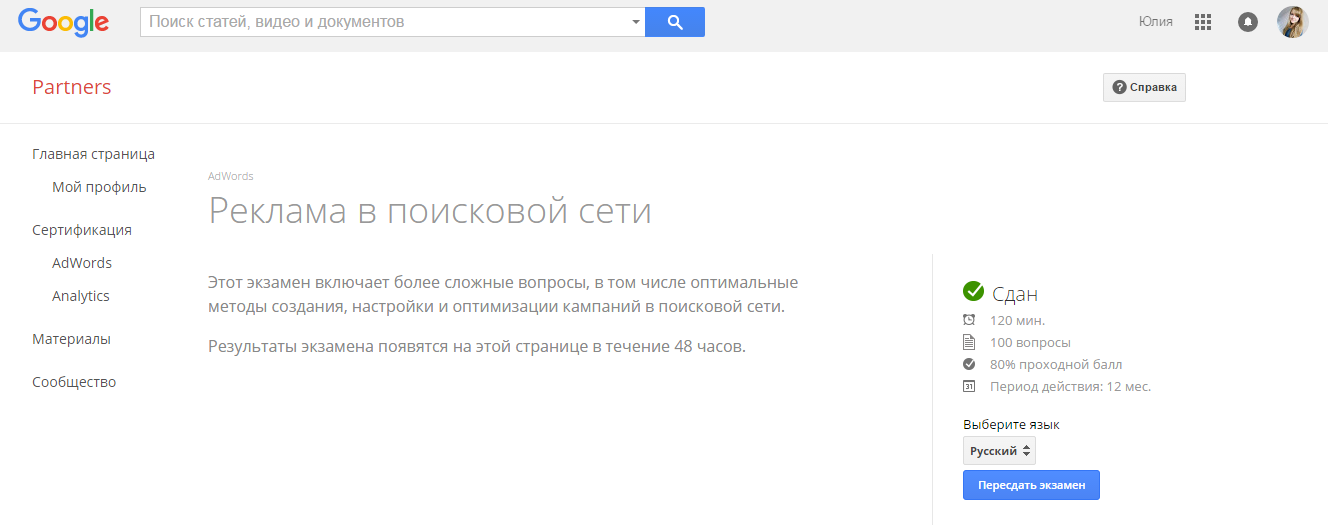Click the 100 вопросы text
The width and height of the screenshot is (1328, 525).
[1030, 343]
